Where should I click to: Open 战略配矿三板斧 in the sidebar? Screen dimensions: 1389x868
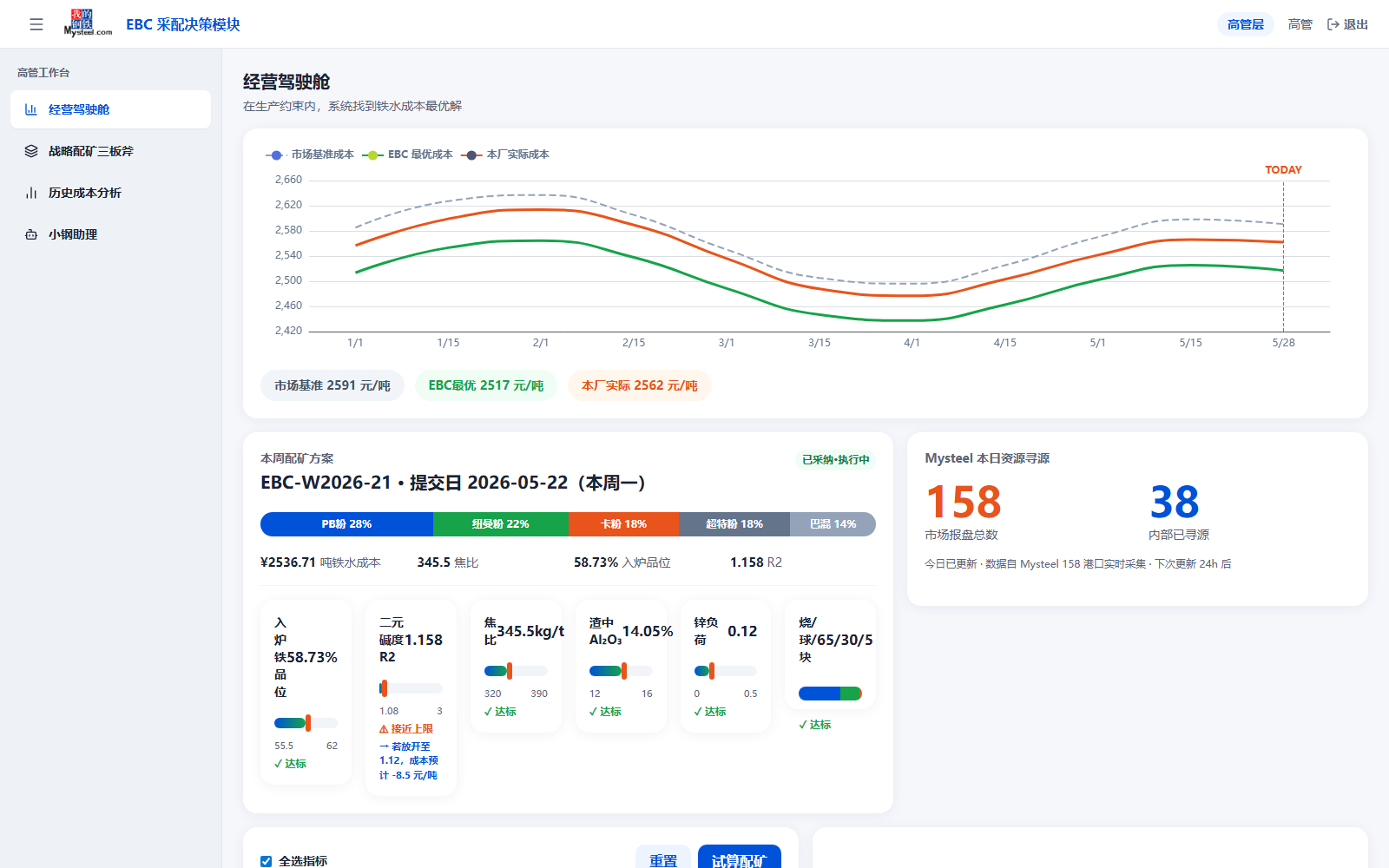point(111,151)
